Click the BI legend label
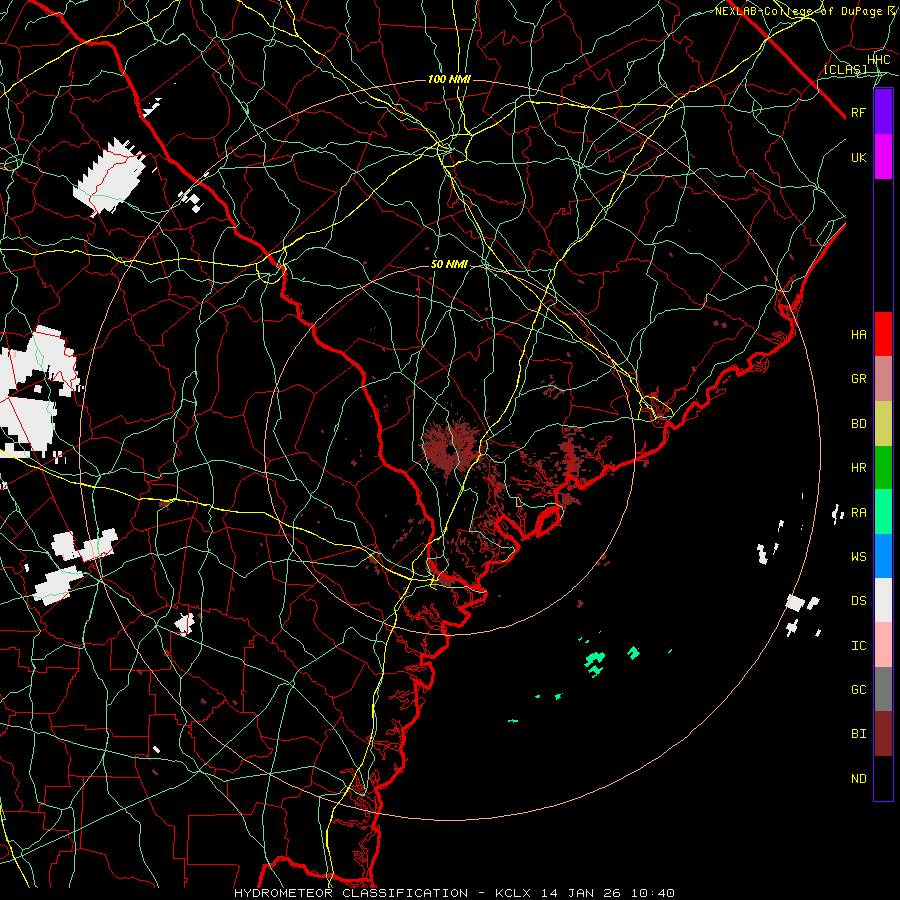The width and height of the screenshot is (900, 900). click(x=858, y=734)
